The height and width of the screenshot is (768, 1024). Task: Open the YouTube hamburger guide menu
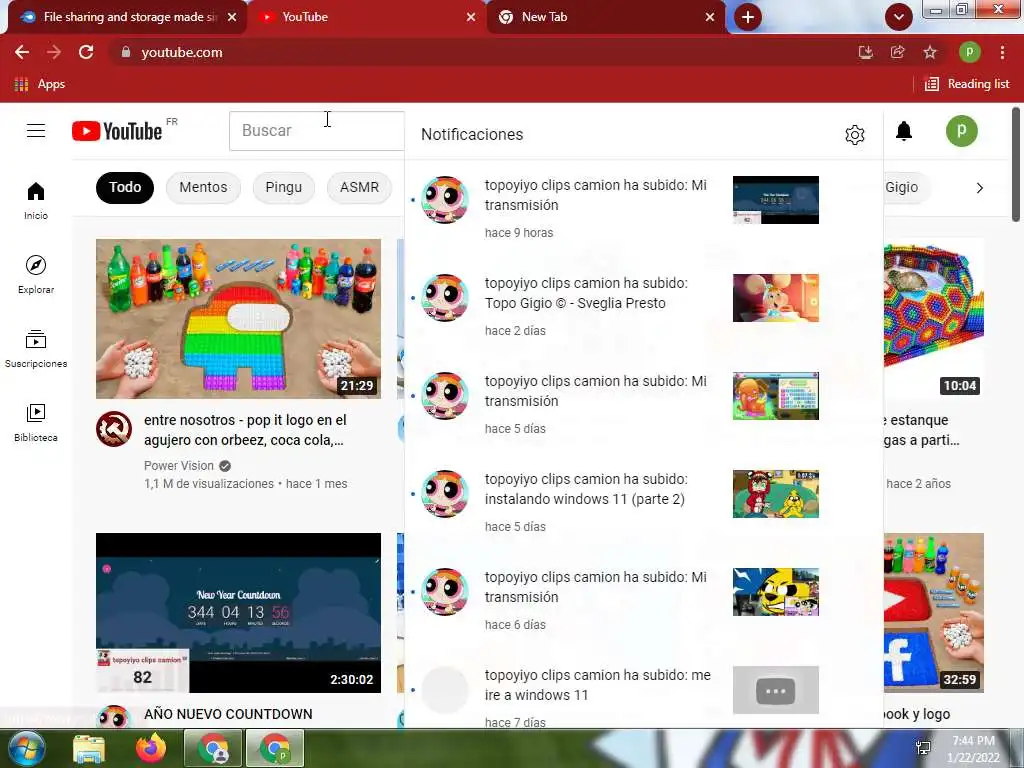point(36,131)
